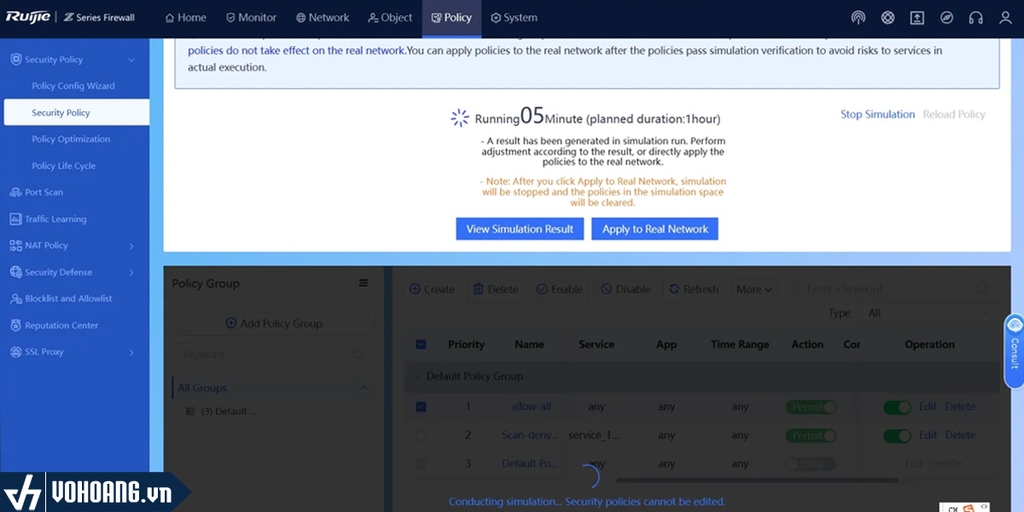Select Security Policy submenu item
Image resolution: width=1024 pixels, height=512 pixels.
point(76,112)
